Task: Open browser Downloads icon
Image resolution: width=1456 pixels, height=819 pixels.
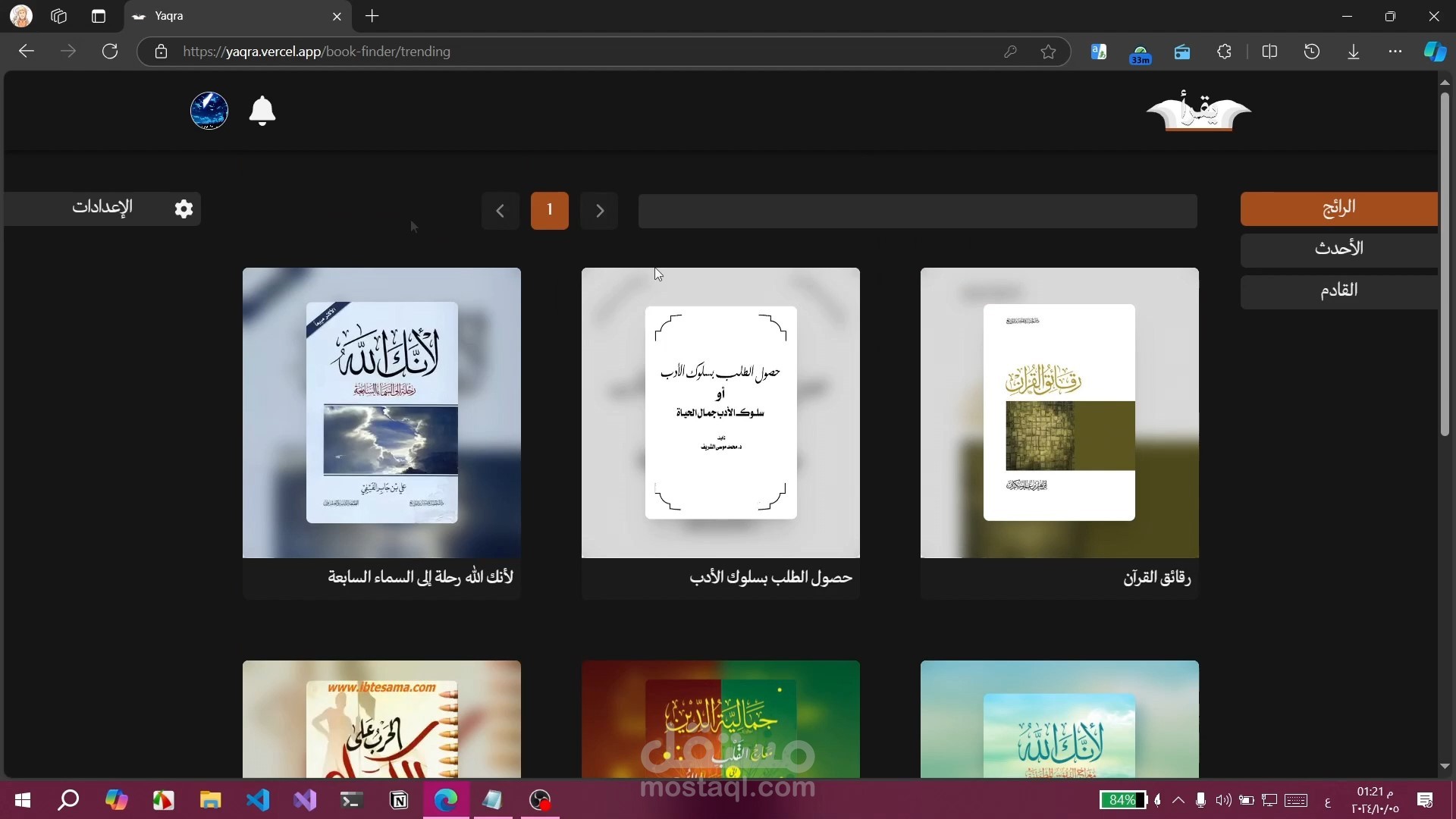Action: [1354, 52]
